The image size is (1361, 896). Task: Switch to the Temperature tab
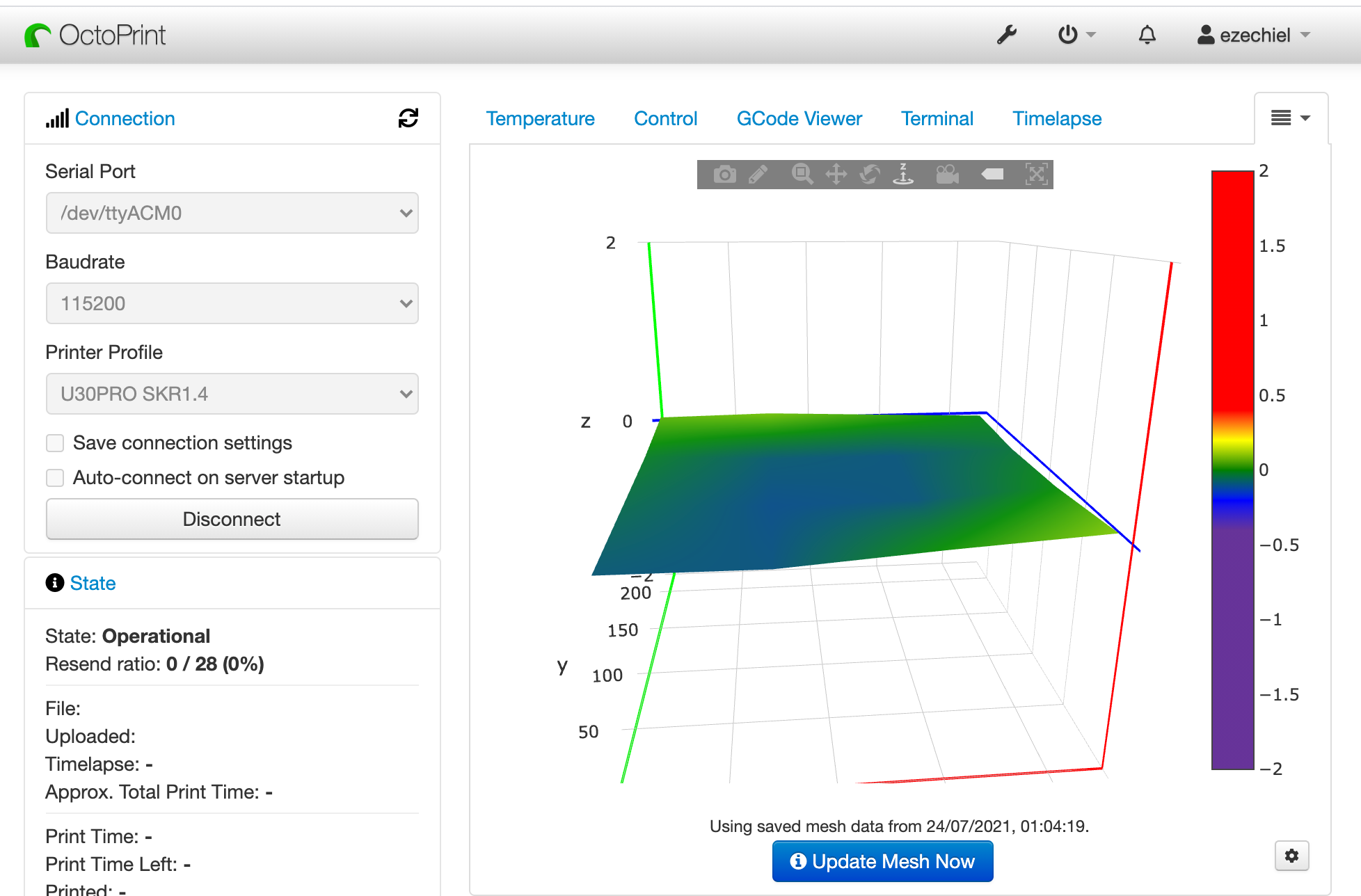click(540, 119)
